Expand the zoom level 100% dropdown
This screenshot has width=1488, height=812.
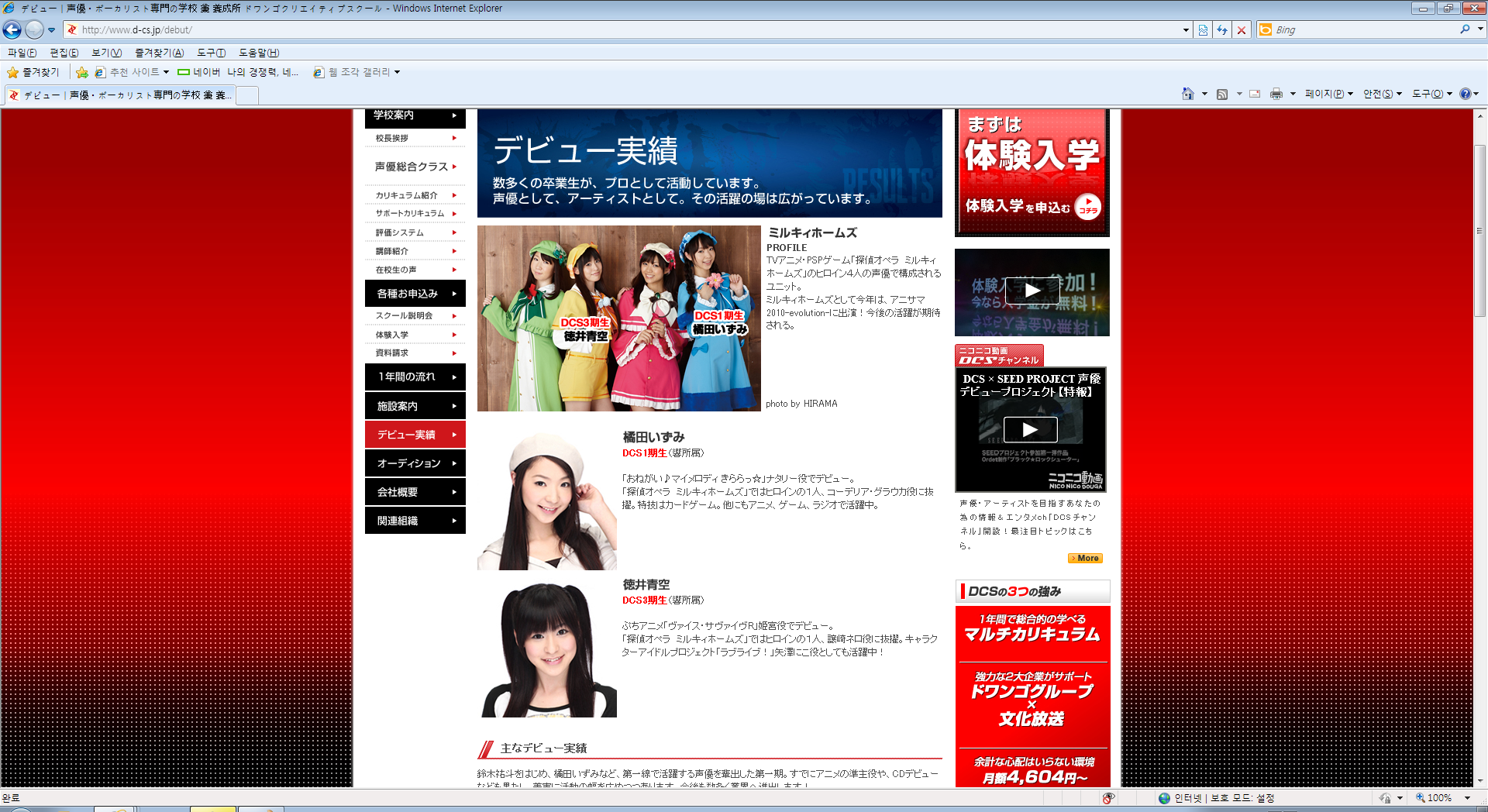1467,798
